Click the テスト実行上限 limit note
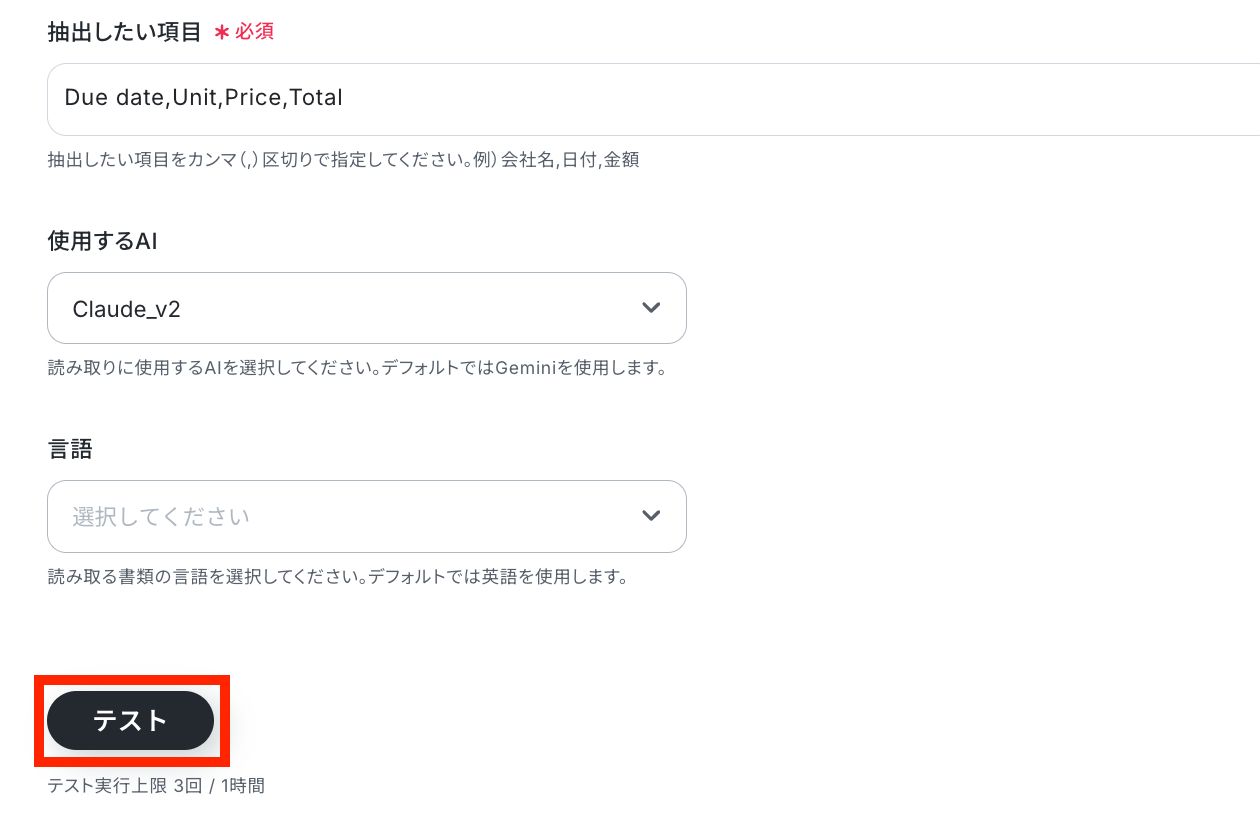The image size is (1260, 830). [x=155, y=785]
